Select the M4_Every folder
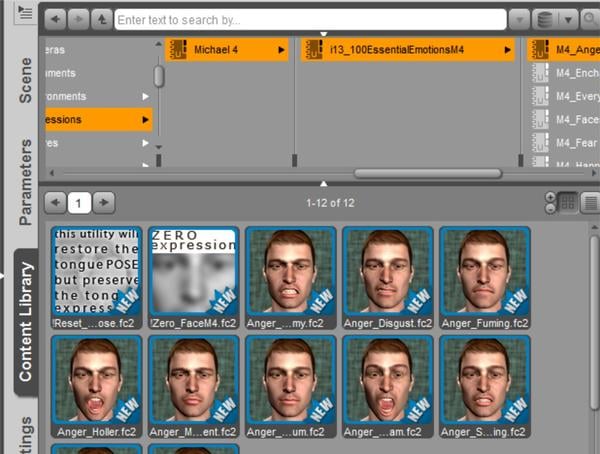 click(x=564, y=96)
